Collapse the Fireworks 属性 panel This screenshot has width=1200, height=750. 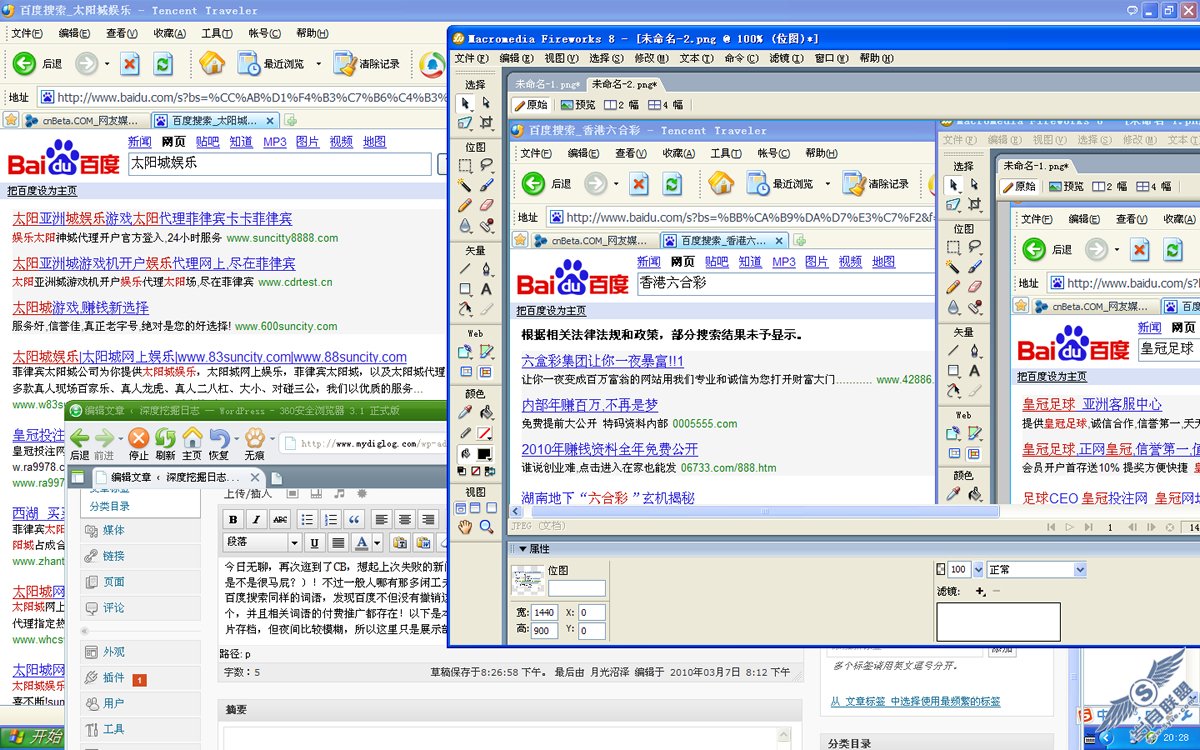521,549
